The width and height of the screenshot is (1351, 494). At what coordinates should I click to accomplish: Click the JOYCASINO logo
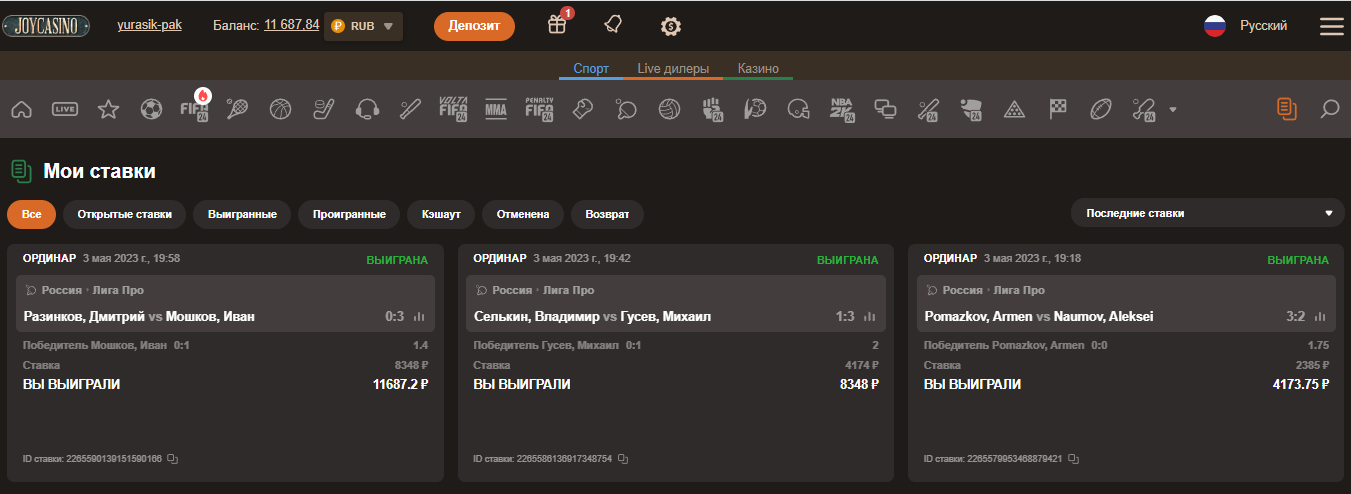(45, 26)
